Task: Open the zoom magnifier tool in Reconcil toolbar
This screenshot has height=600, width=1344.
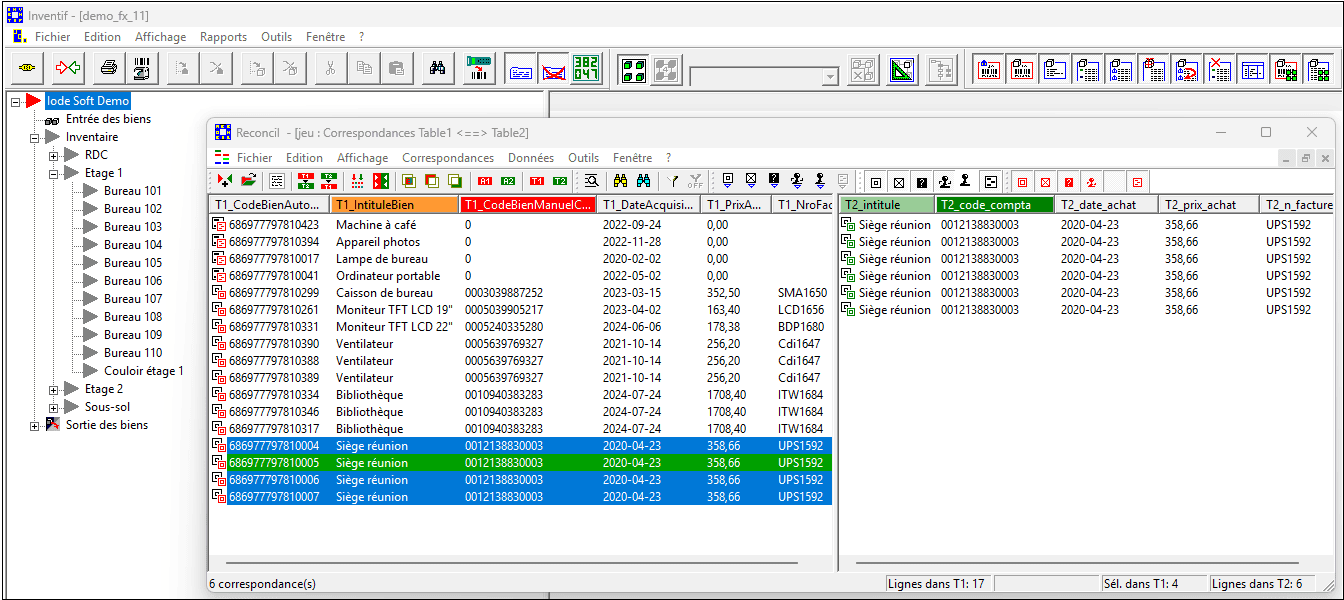Action: coord(592,182)
